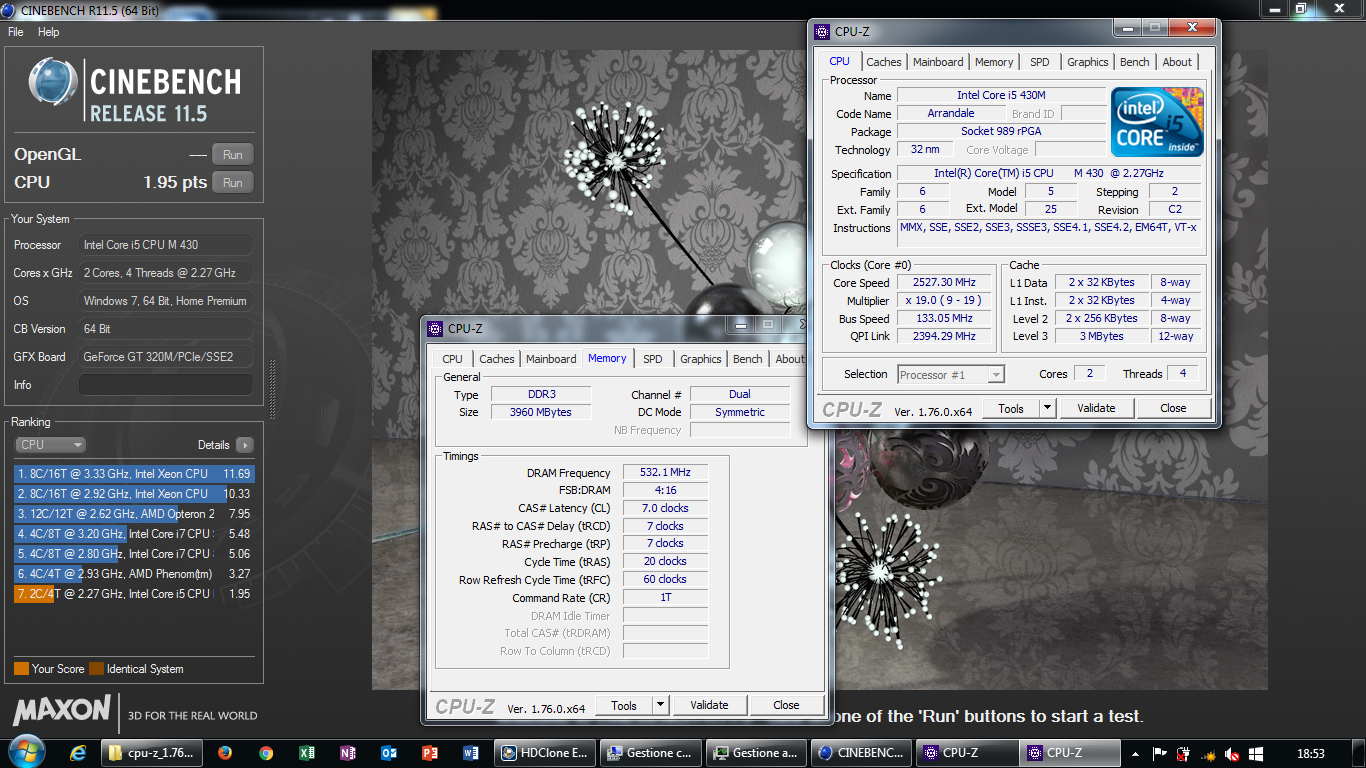The image size is (1366, 768).
Task: Open Graphics tab in CPU-Z CPU window
Action: click(x=1088, y=62)
